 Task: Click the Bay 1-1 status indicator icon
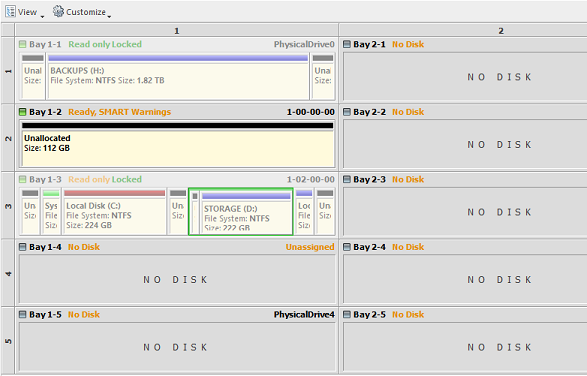point(22,44)
